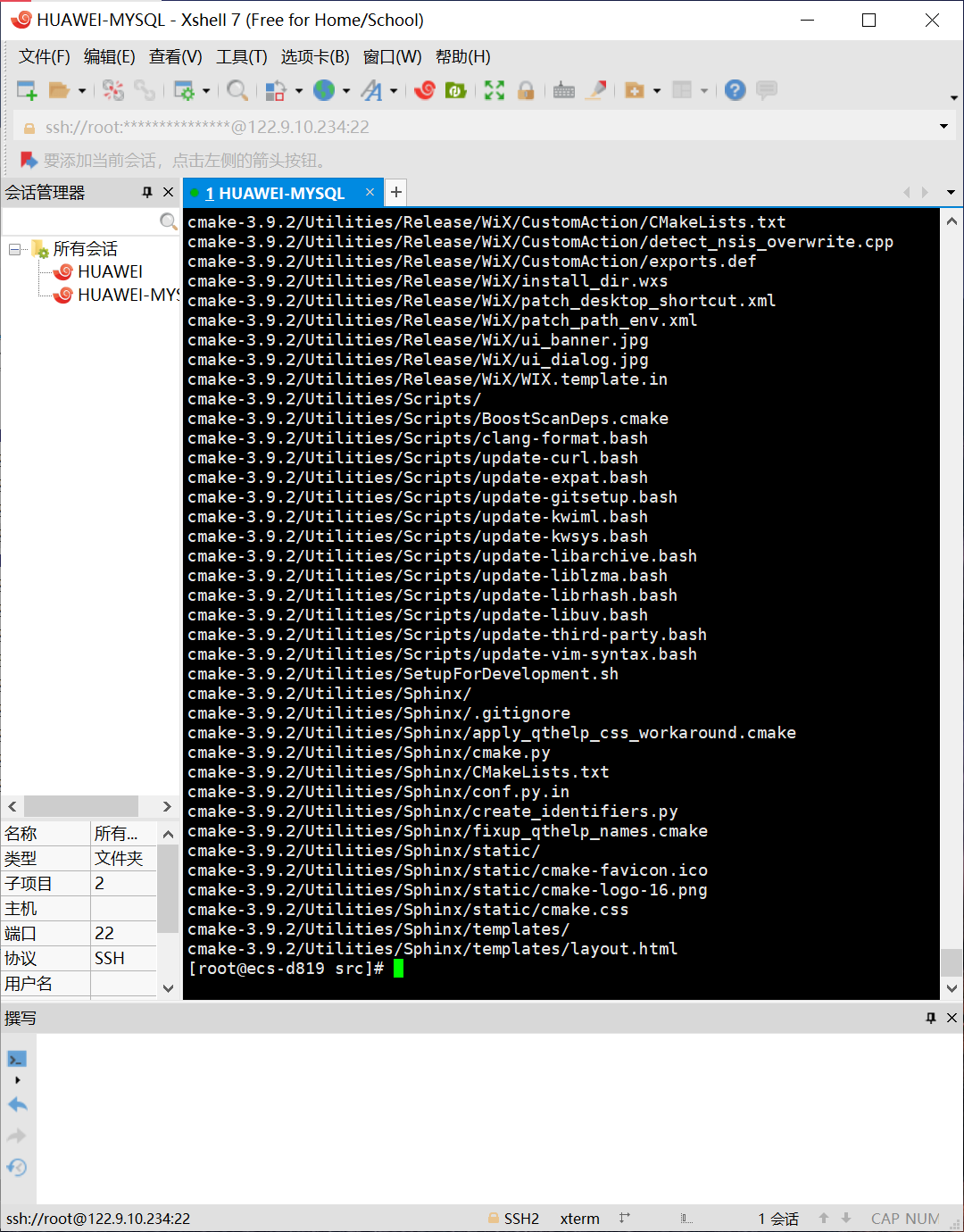Click the SSH2 status bar entry
The height and width of the screenshot is (1232, 964).
pyautogui.click(x=513, y=1219)
